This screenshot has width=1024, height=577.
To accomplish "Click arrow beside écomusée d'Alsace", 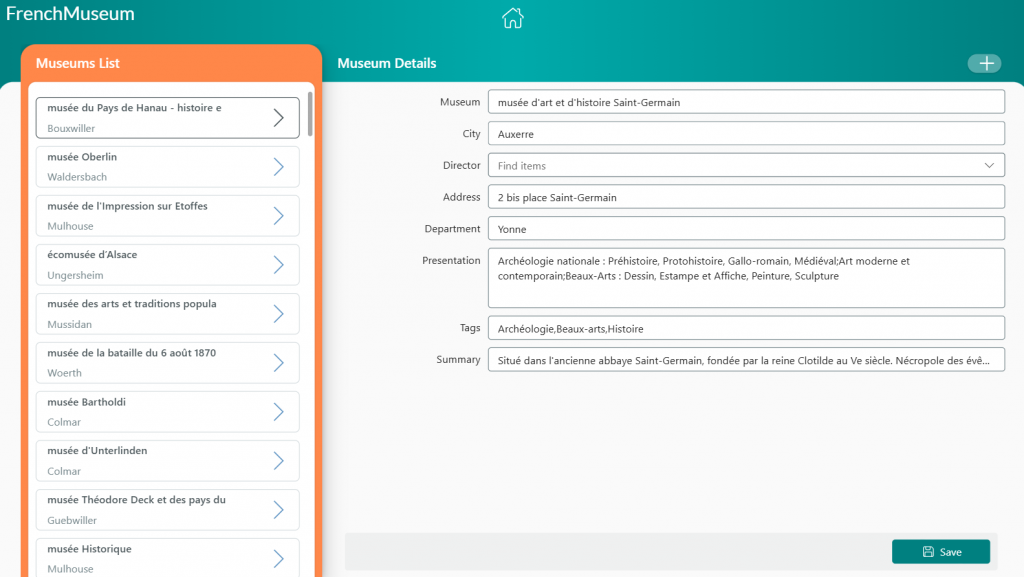I will [x=279, y=265].
